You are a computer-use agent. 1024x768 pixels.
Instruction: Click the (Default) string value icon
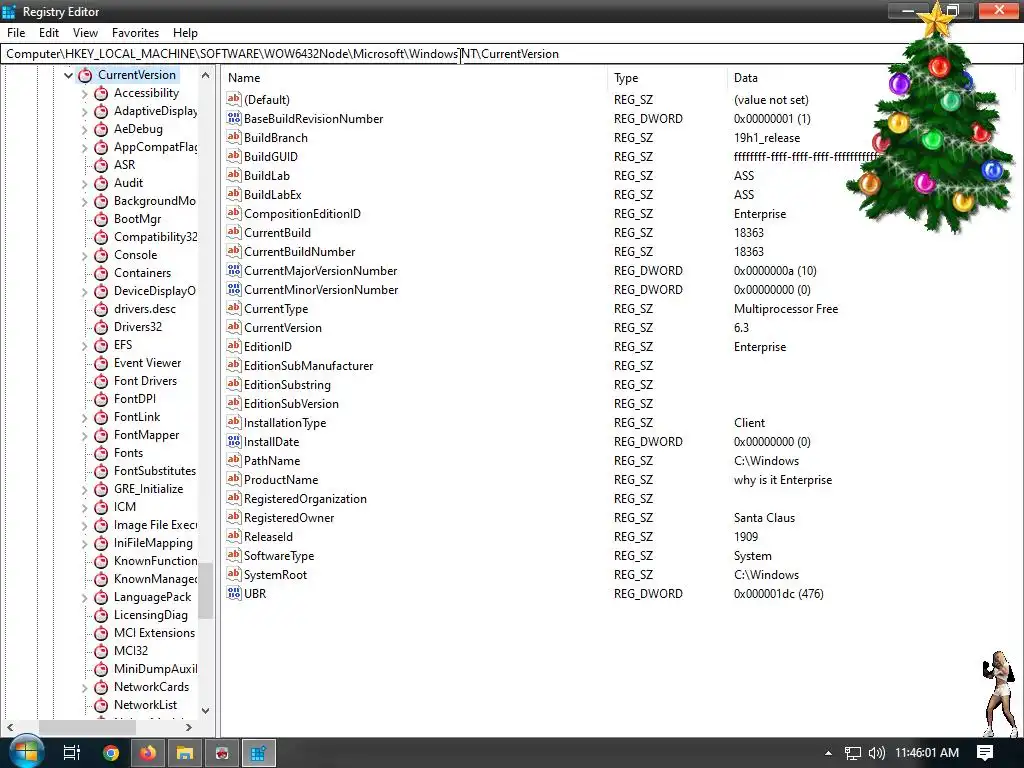click(234, 99)
